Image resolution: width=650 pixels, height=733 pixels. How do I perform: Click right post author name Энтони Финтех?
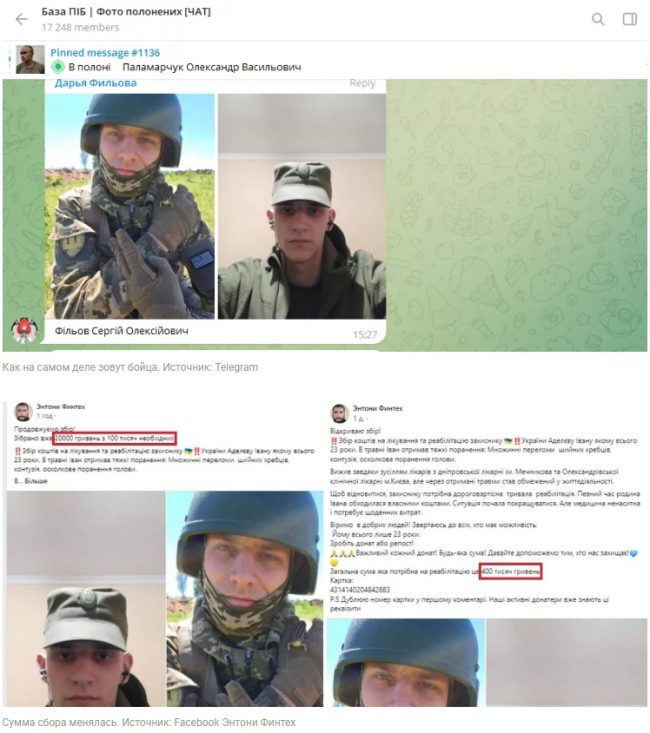point(377,408)
